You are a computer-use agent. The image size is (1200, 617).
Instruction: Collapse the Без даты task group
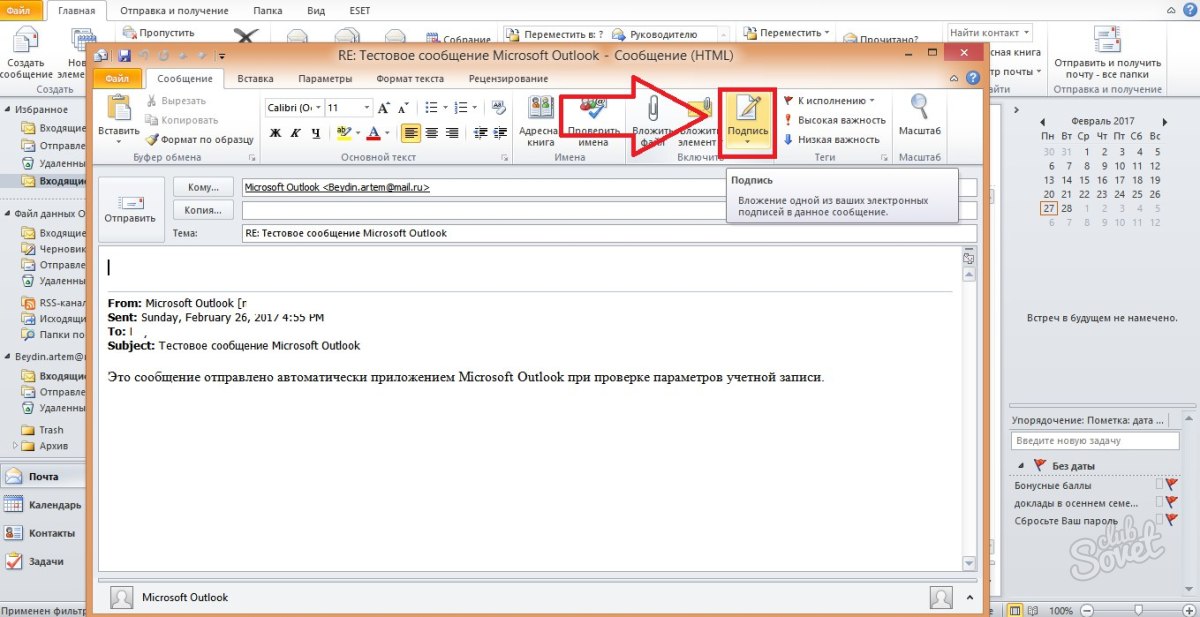tap(1021, 466)
